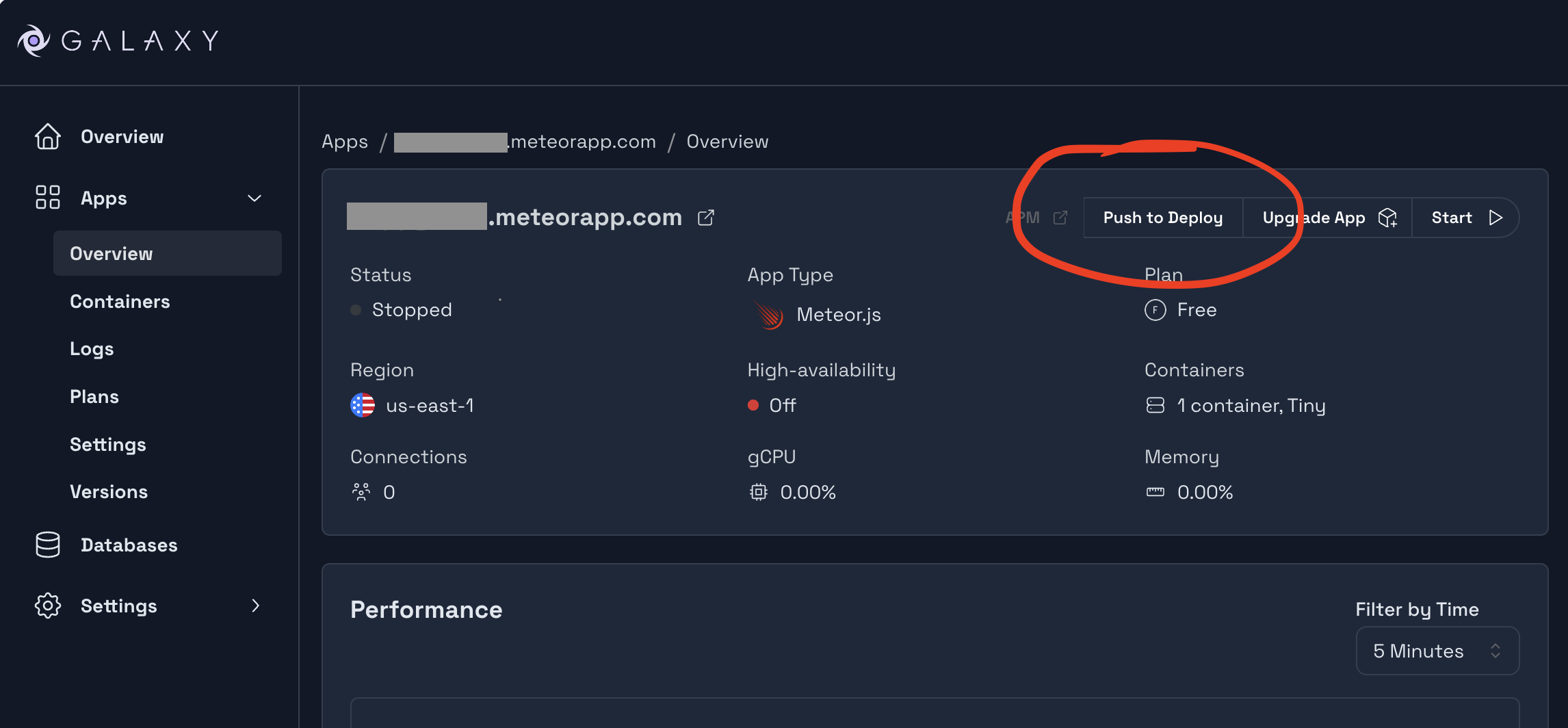Open app URL external link icon
Screen dimensions: 1568x728
pyautogui.click(x=706, y=218)
